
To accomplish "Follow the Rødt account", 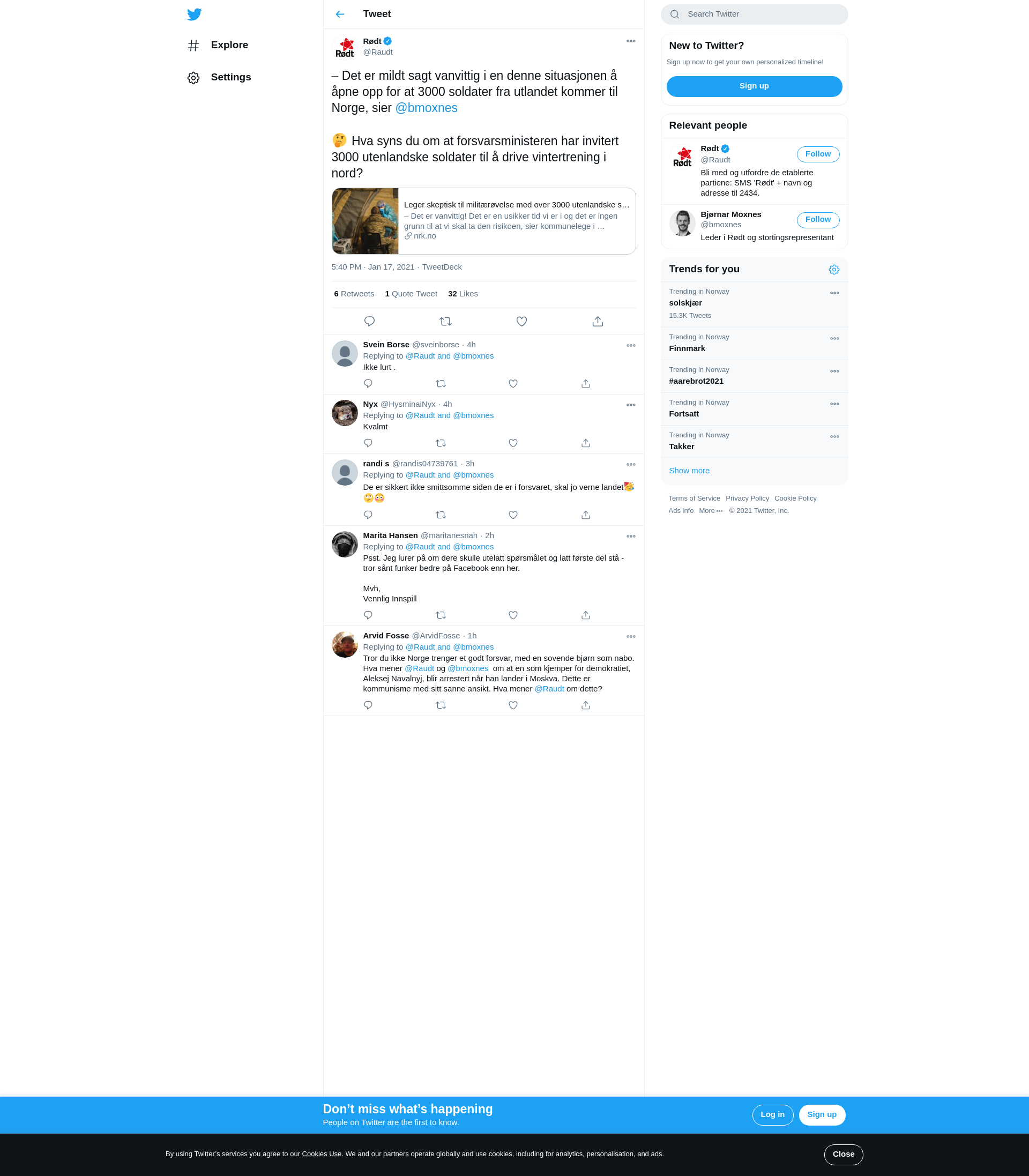I will [x=818, y=154].
